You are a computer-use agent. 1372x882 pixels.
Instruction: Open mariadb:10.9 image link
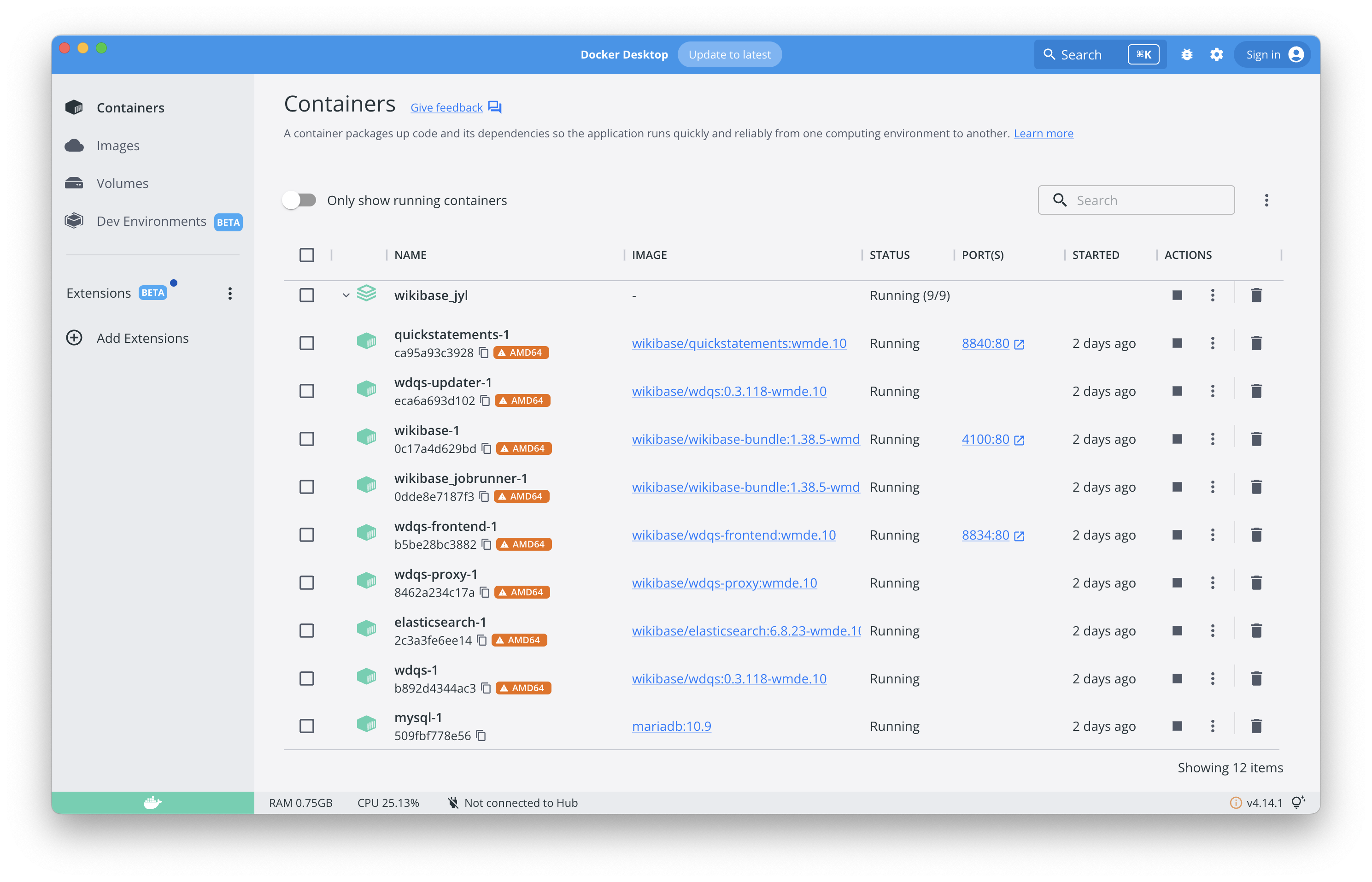pyautogui.click(x=671, y=726)
